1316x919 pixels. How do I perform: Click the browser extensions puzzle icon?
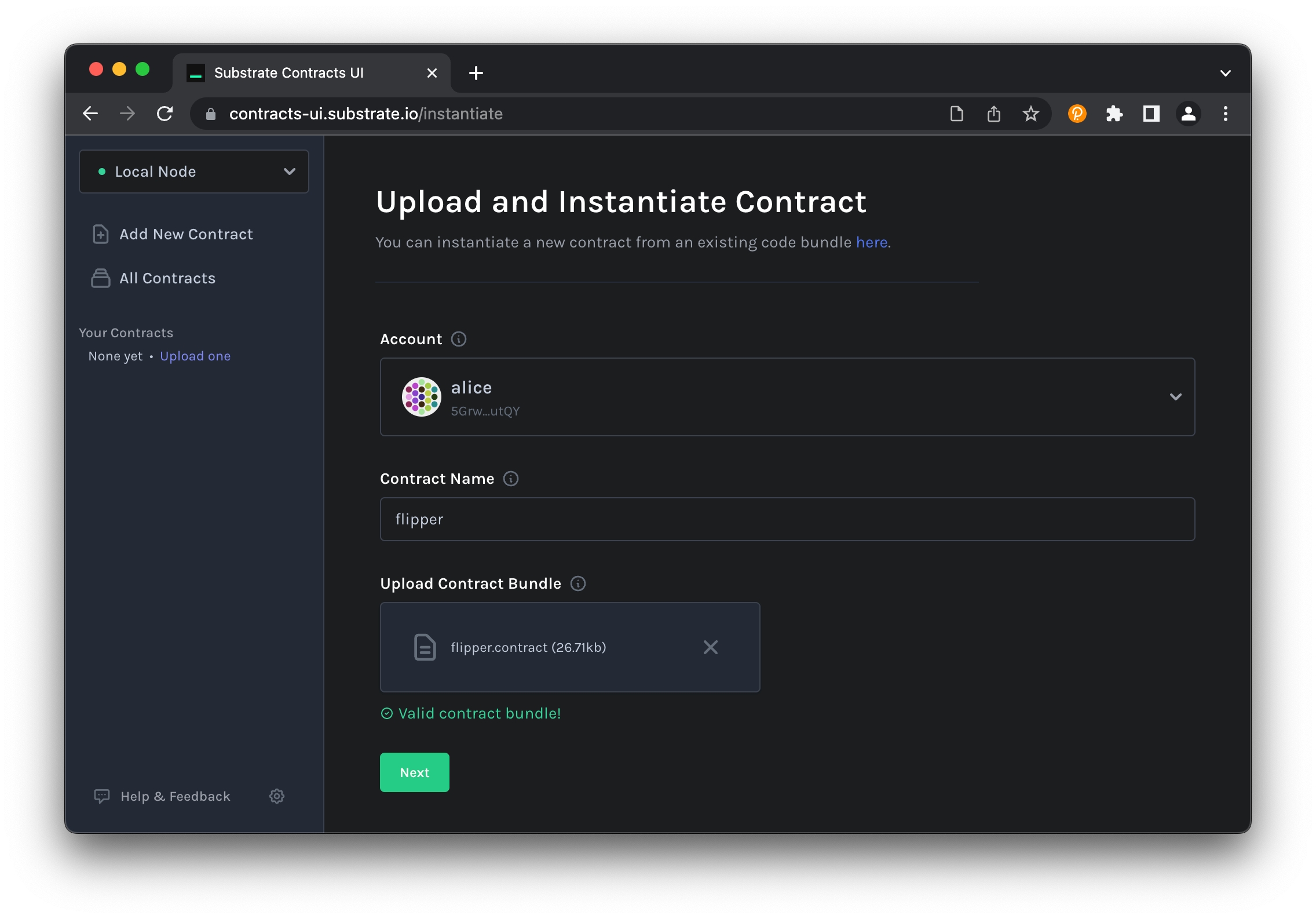pyautogui.click(x=1114, y=114)
